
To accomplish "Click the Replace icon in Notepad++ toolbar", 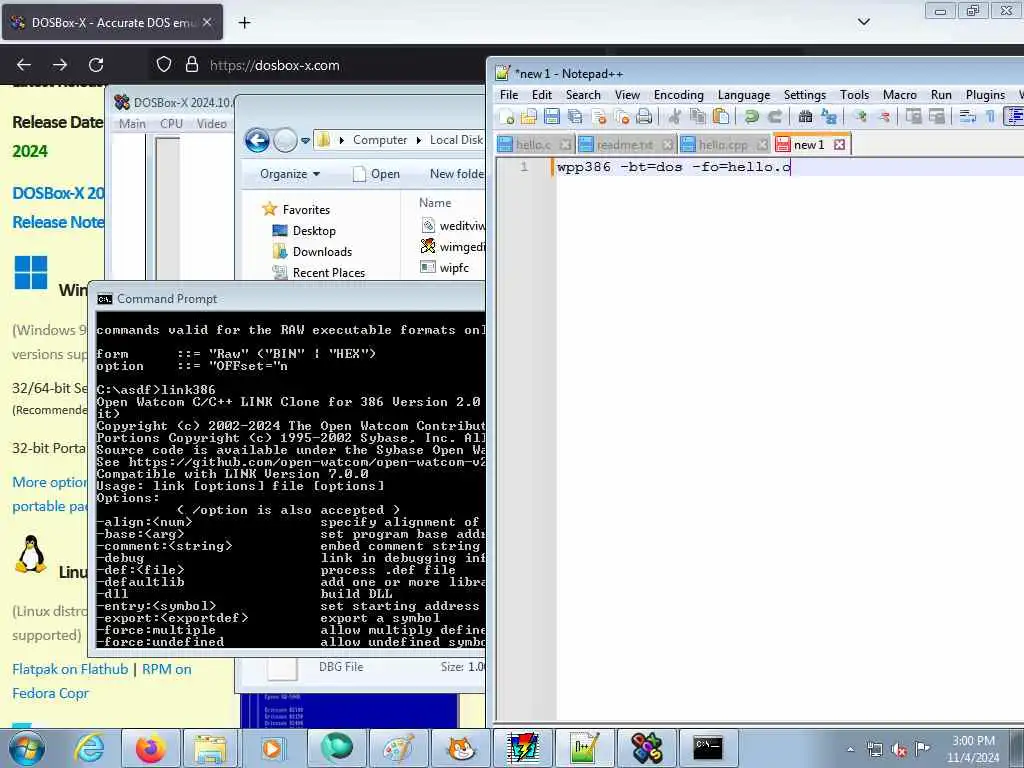I will [x=829, y=117].
